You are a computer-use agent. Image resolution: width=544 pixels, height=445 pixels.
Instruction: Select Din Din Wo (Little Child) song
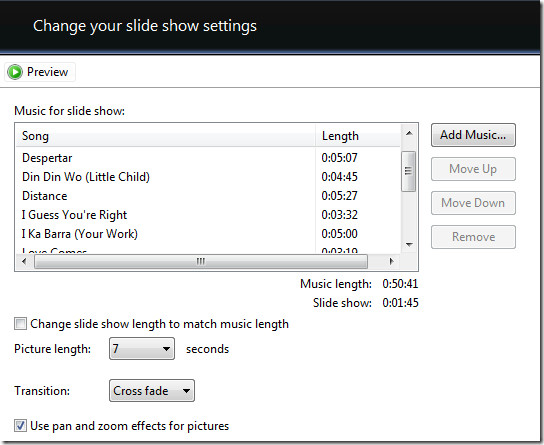click(208, 177)
